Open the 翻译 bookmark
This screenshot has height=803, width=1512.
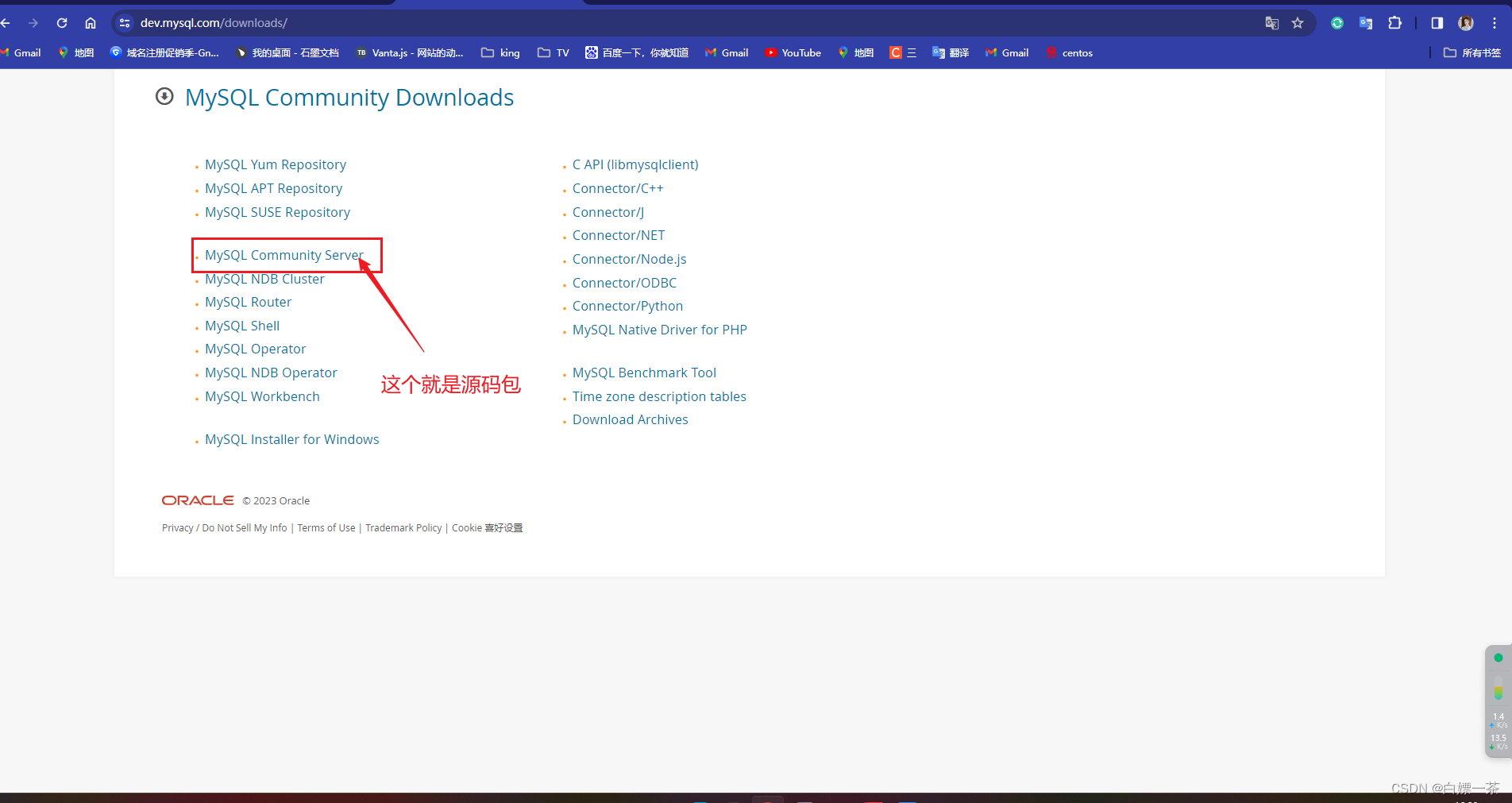[x=951, y=52]
